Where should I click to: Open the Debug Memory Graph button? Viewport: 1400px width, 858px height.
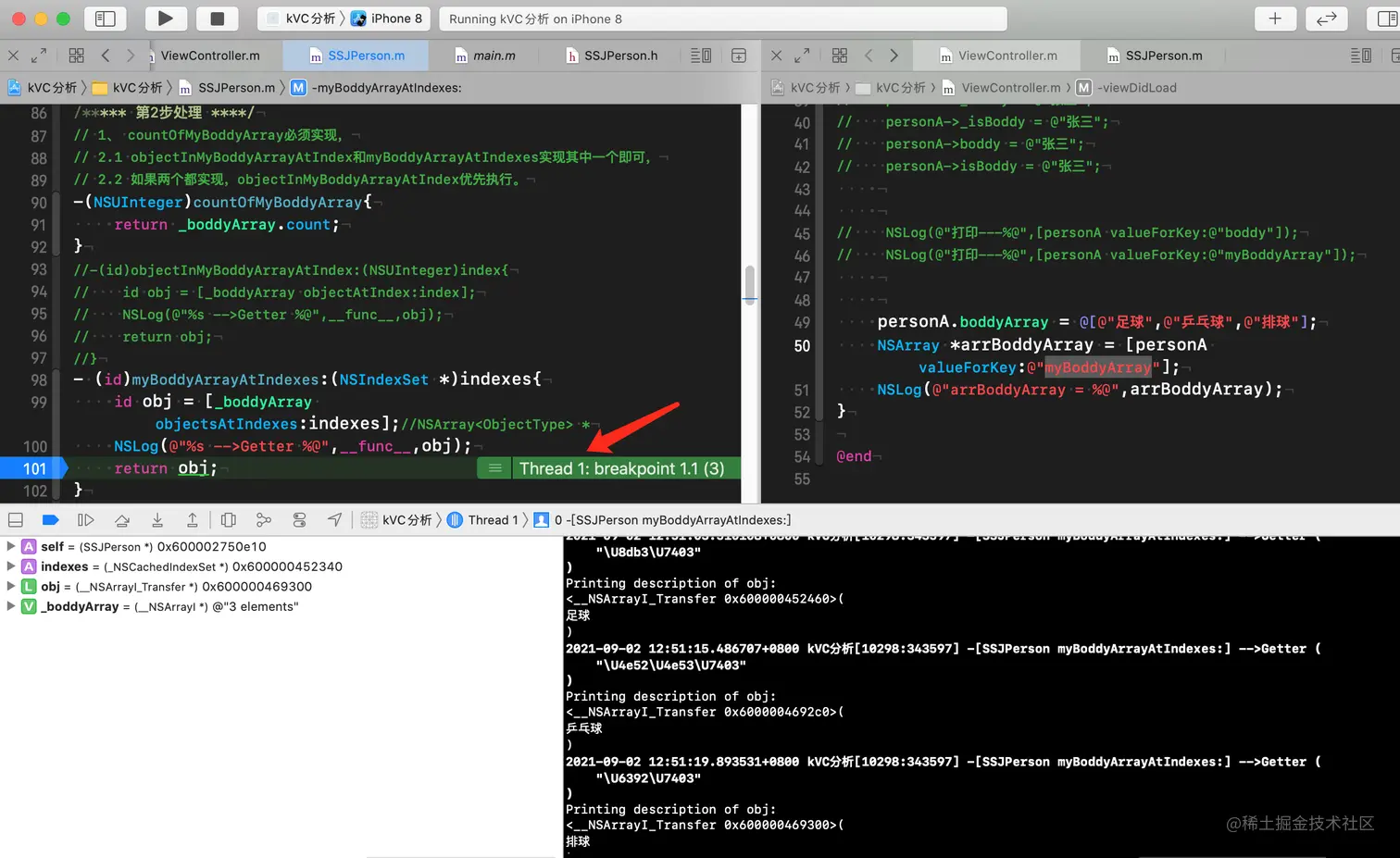[264, 520]
